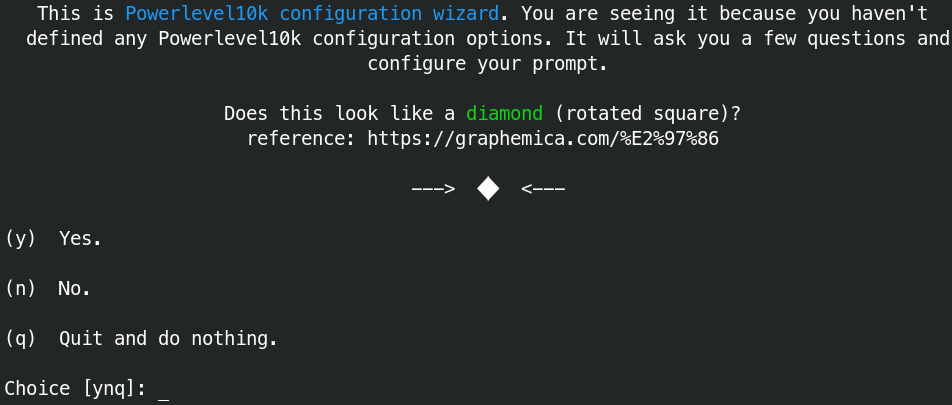Click the word No.
Image resolution: width=952 pixels, height=405 pixels.
pyautogui.click(x=75, y=289)
